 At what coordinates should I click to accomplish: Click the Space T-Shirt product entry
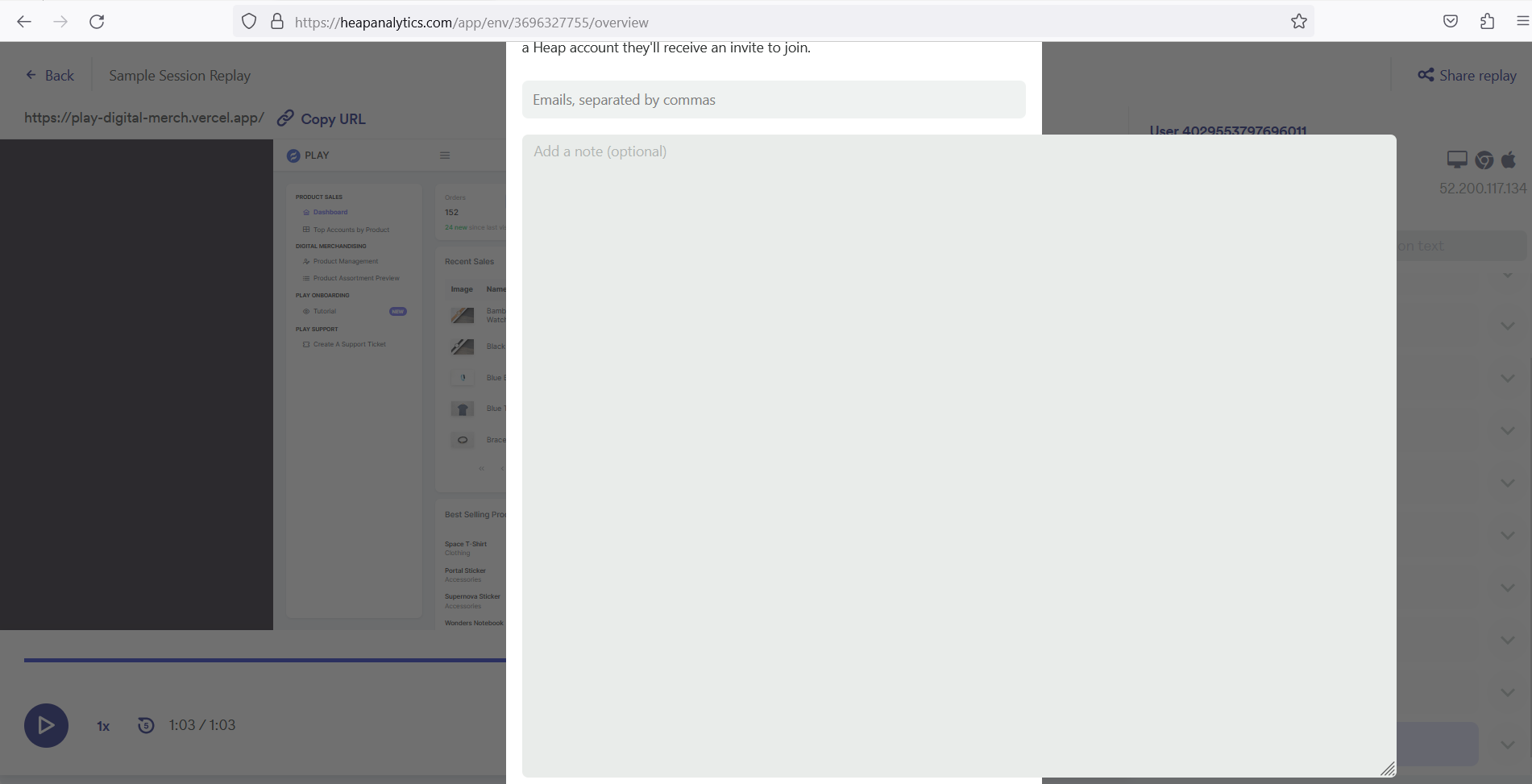pos(466,548)
